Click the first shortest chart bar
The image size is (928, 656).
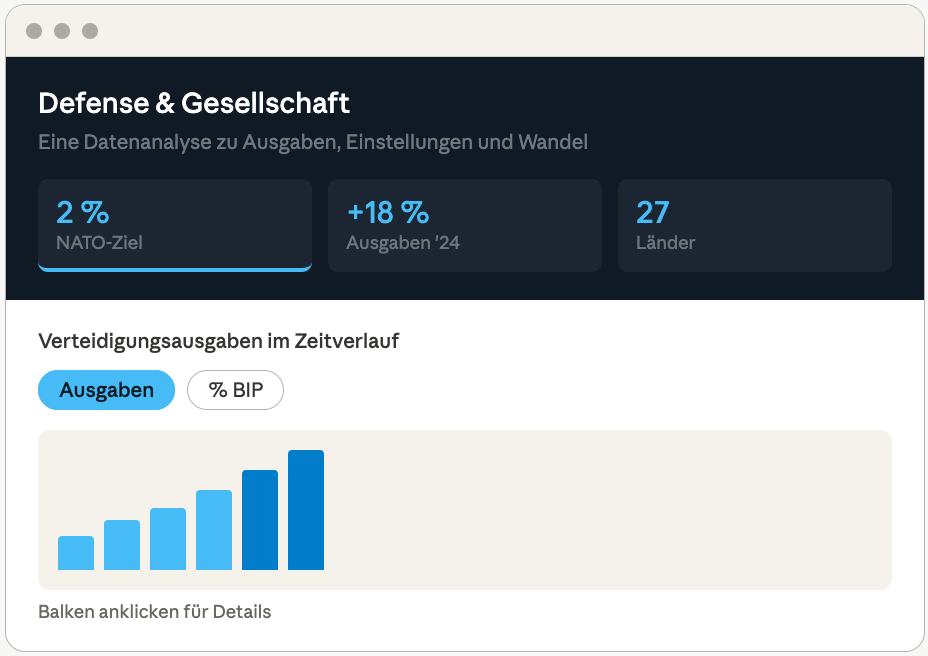click(x=76, y=553)
